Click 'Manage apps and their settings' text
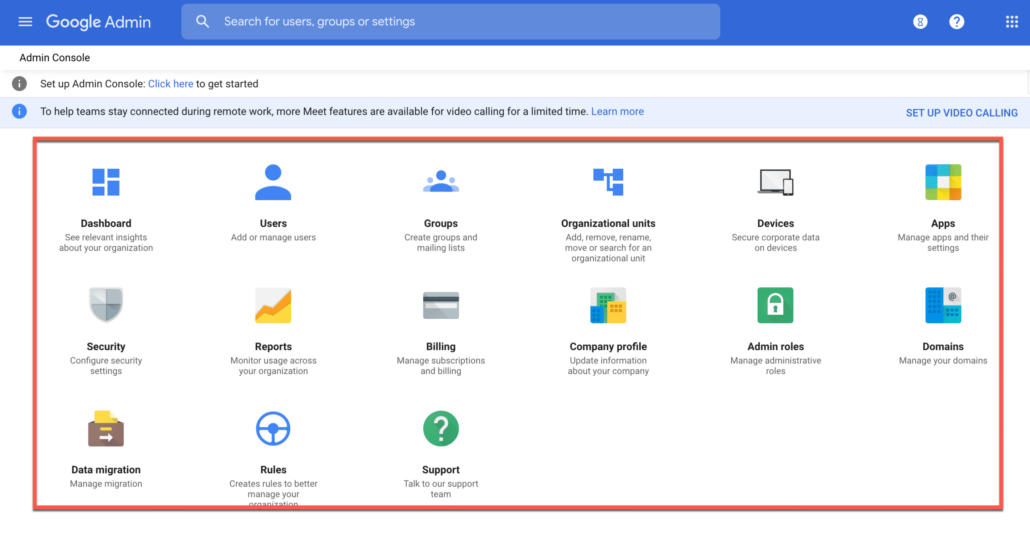1030x536 pixels. [943, 243]
